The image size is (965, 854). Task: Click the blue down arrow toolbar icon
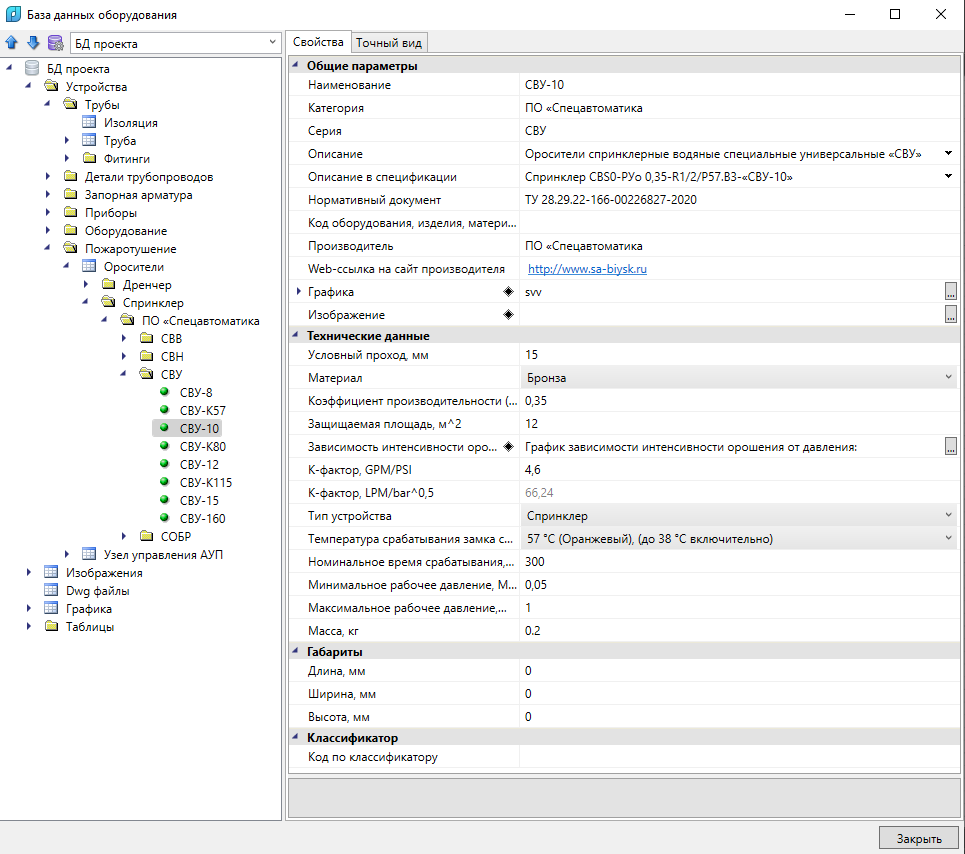point(33,42)
